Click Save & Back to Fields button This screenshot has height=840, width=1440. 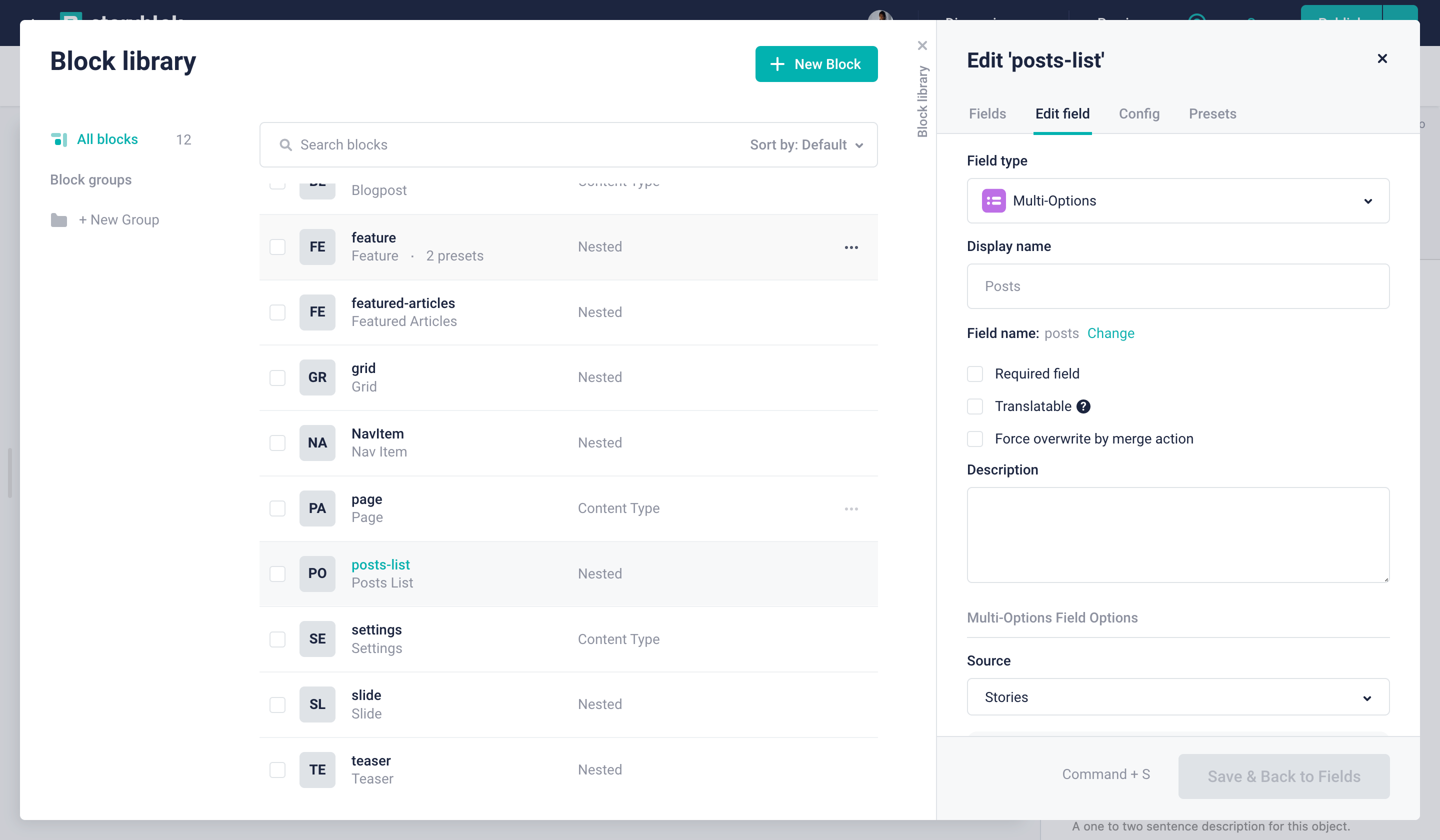coord(1283,776)
